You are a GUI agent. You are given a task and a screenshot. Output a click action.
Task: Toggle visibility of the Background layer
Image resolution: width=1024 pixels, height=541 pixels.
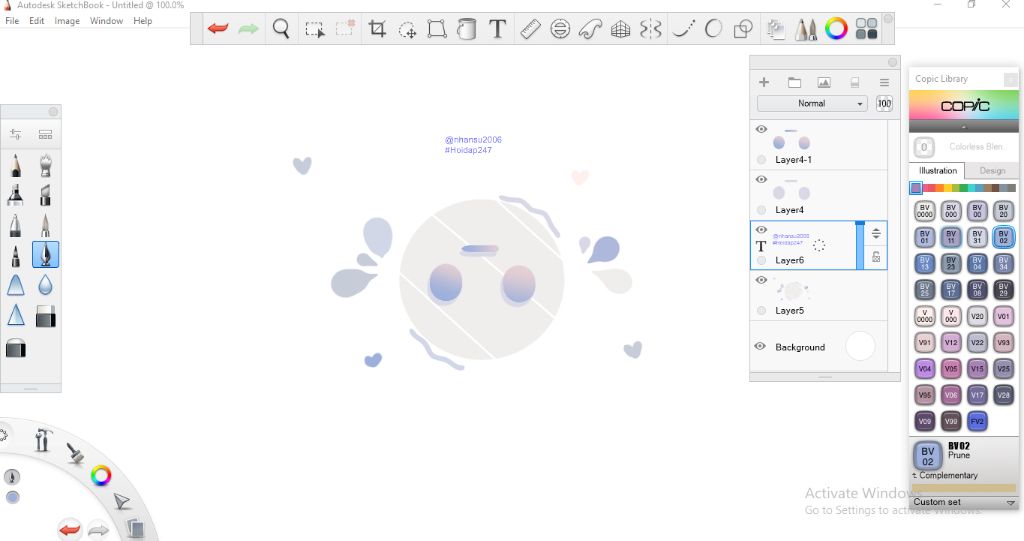click(x=760, y=347)
